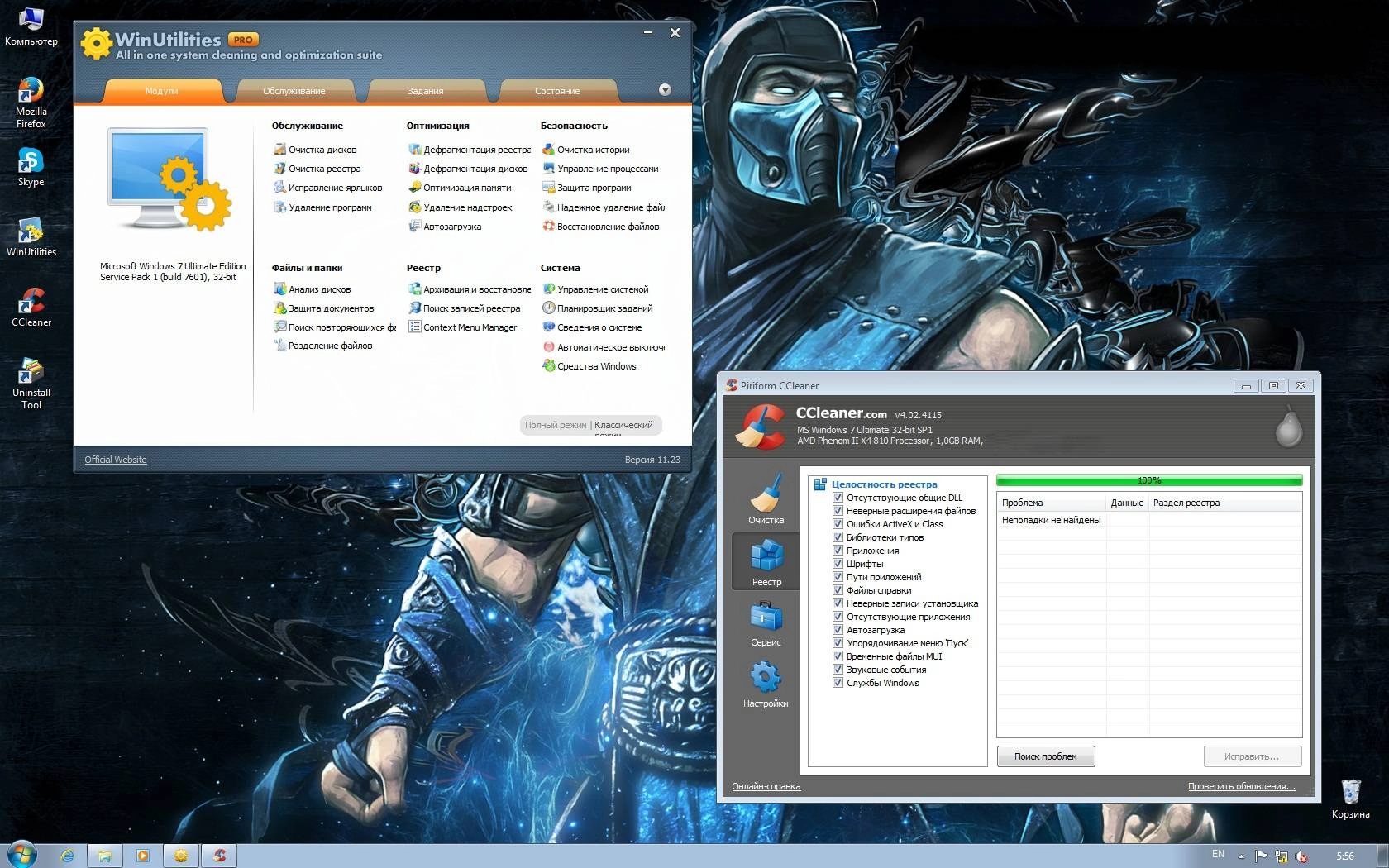Toggle Библиотеки типов checkbox

838,537
